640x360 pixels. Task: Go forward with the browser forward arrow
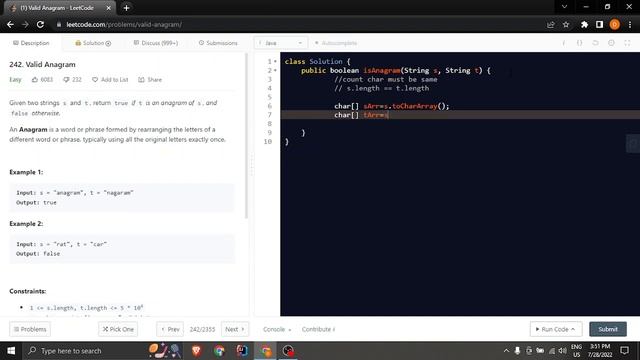coord(25,24)
